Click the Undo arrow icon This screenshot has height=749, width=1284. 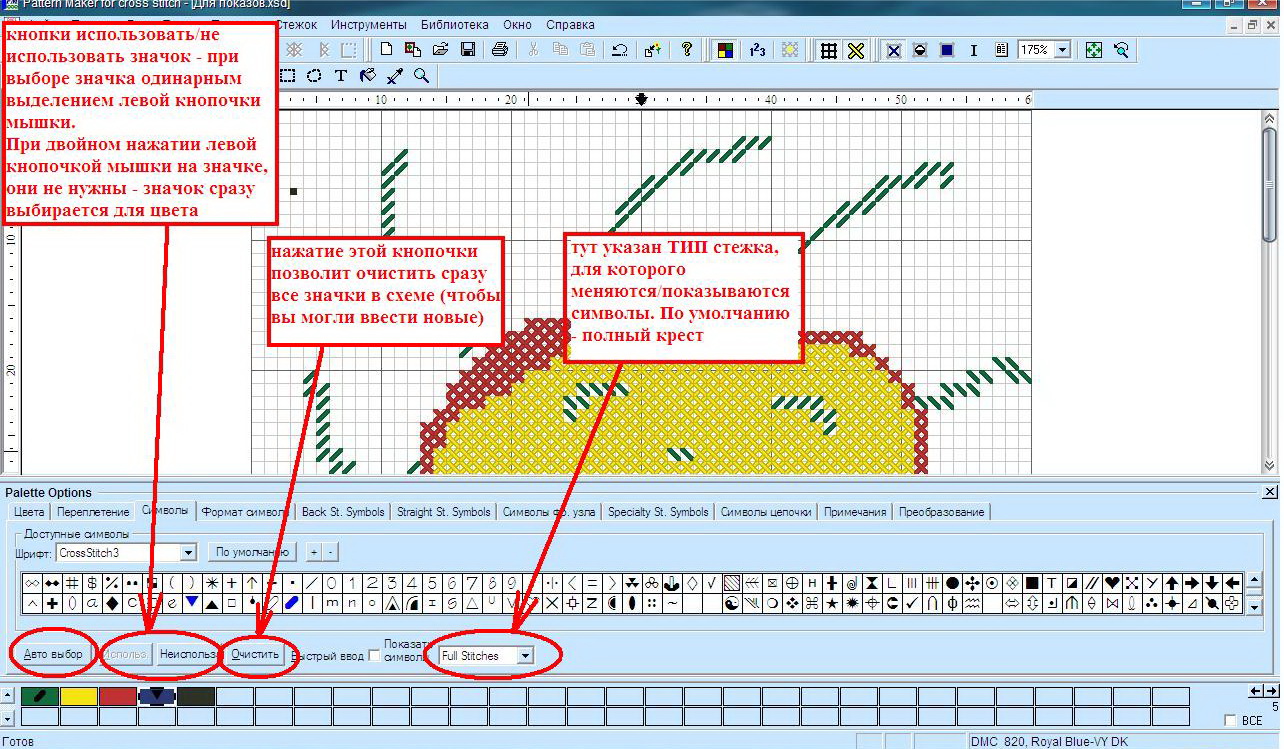pyautogui.click(x=620, y=50)
